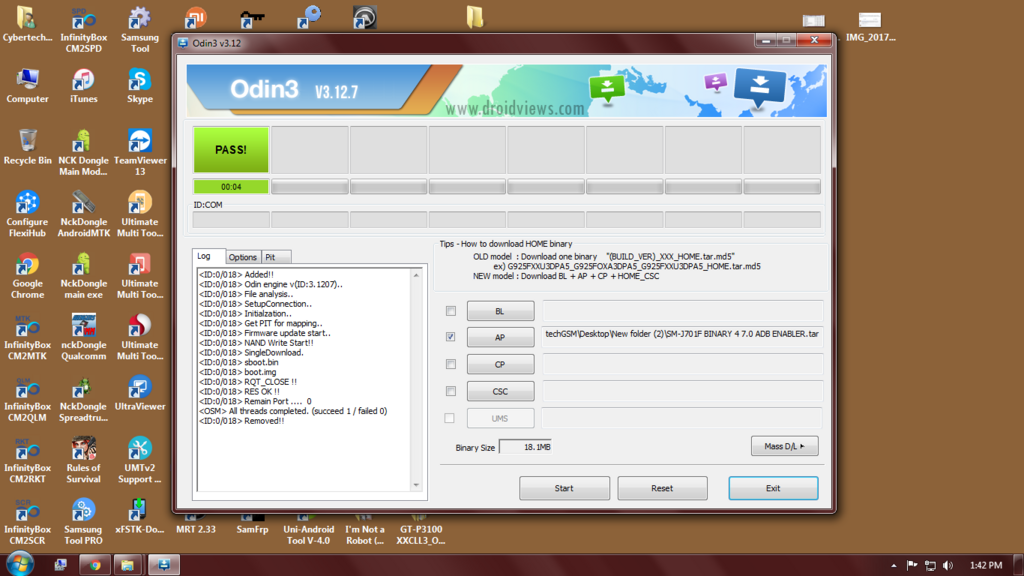Click the green PASS! status box
The height and width of the screenshot is (576, 1024).
[x=231, y=150]
